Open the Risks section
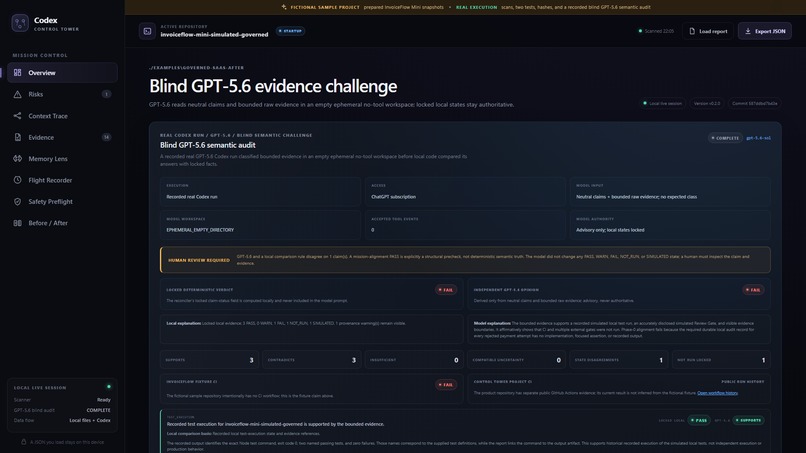This screenshot has height=453, width=806. pos(62,94)
